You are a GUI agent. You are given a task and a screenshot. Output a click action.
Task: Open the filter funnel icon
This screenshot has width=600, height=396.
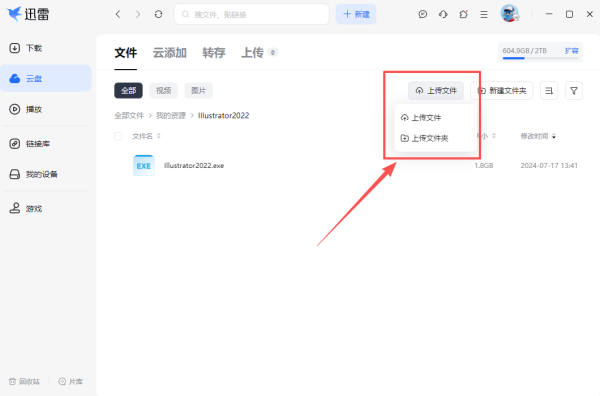[574, 91]
